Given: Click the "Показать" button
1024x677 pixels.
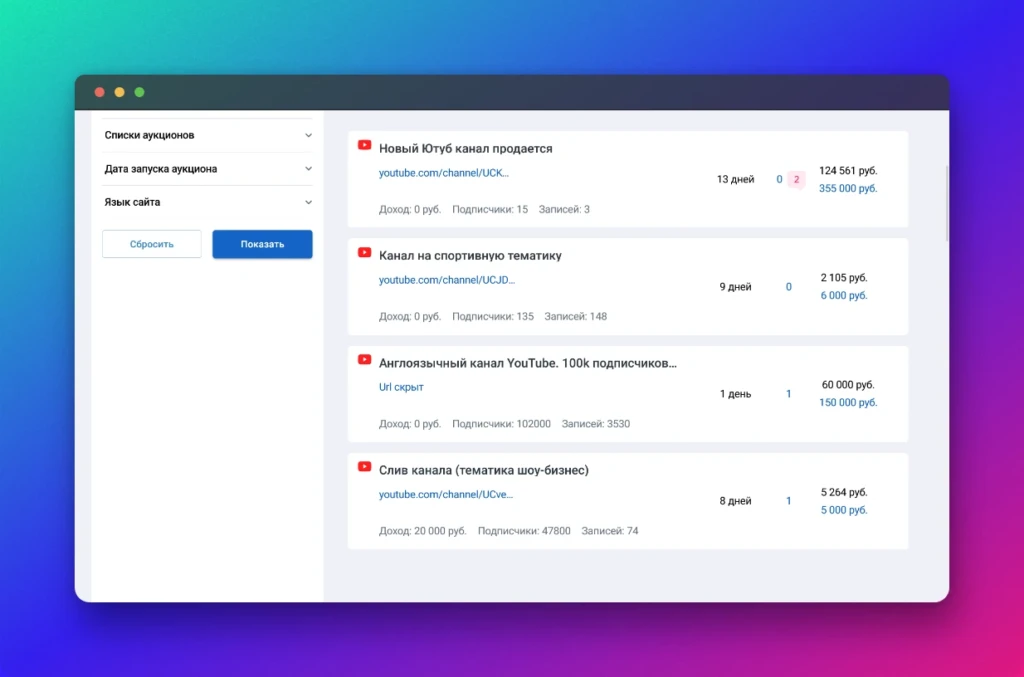Looking at the screenshot, I should point(262,244).
